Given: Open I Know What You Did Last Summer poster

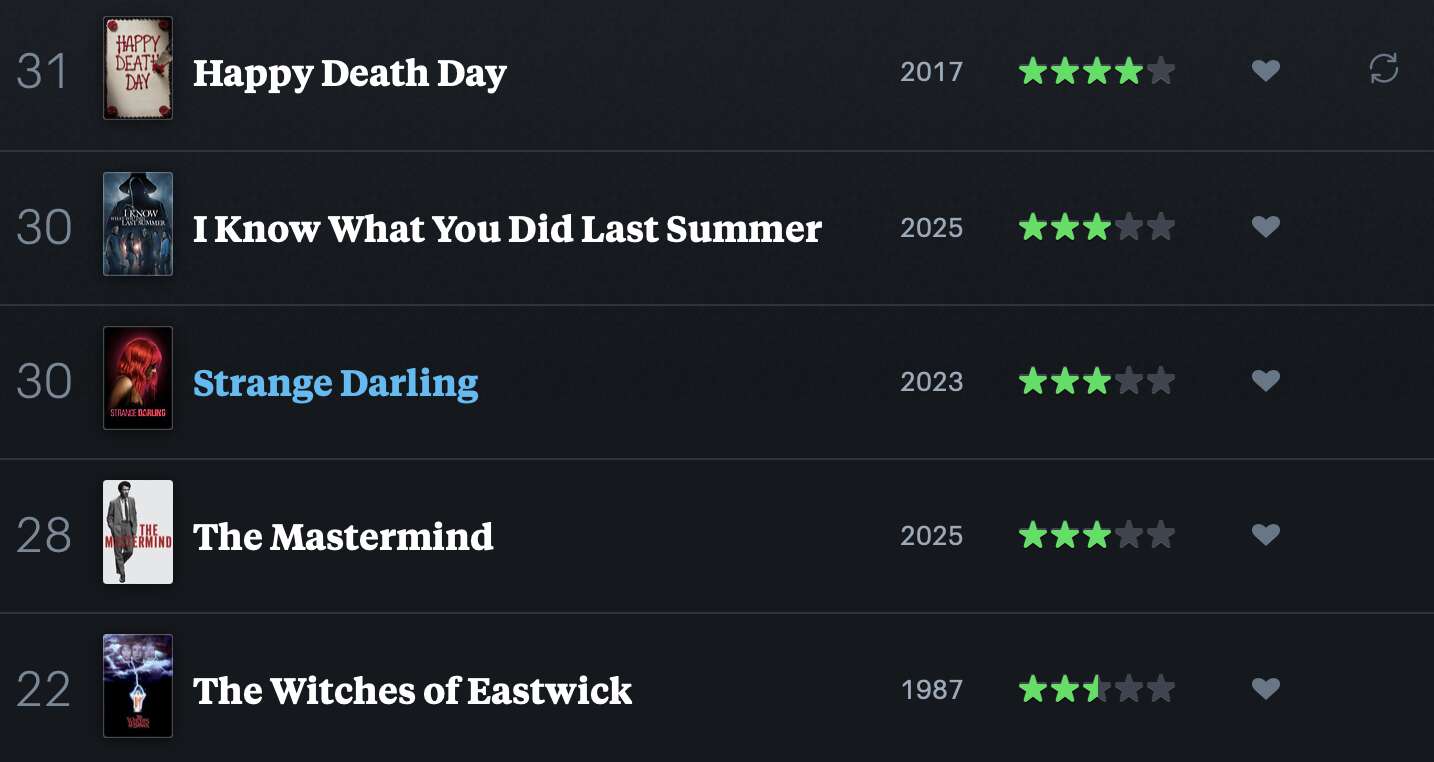Looking at the screenshot, I should (x=138, y=224).
